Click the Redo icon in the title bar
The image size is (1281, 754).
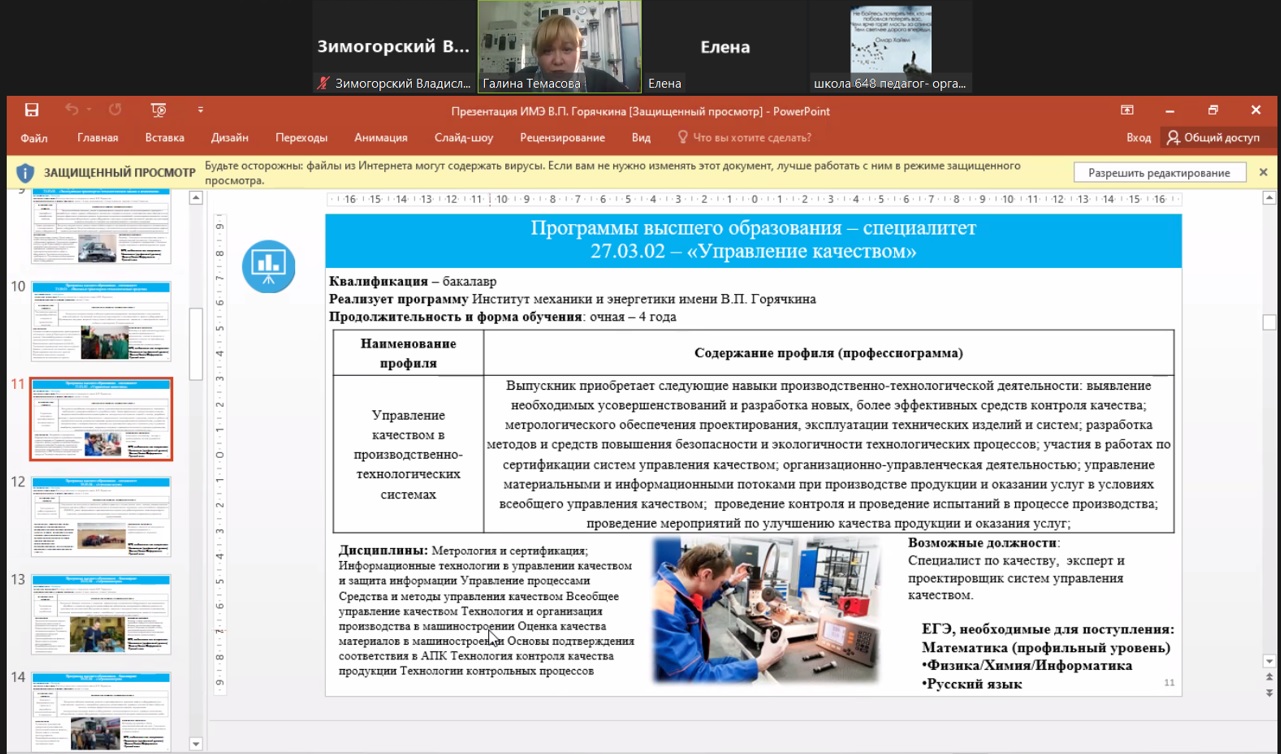[115, 110]
